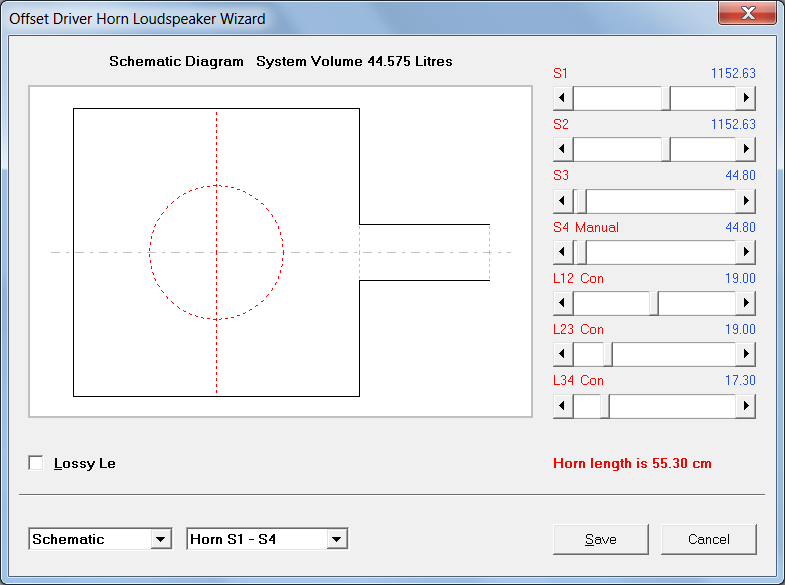Click the Schematic Diagram heading
Screen dimensions: 785x585
tap(176, 62)
